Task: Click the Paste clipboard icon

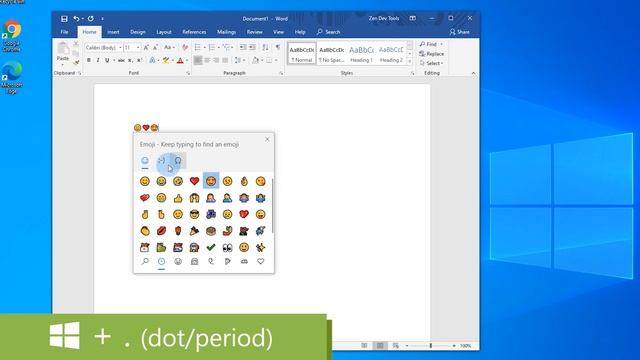Action: 63,48
